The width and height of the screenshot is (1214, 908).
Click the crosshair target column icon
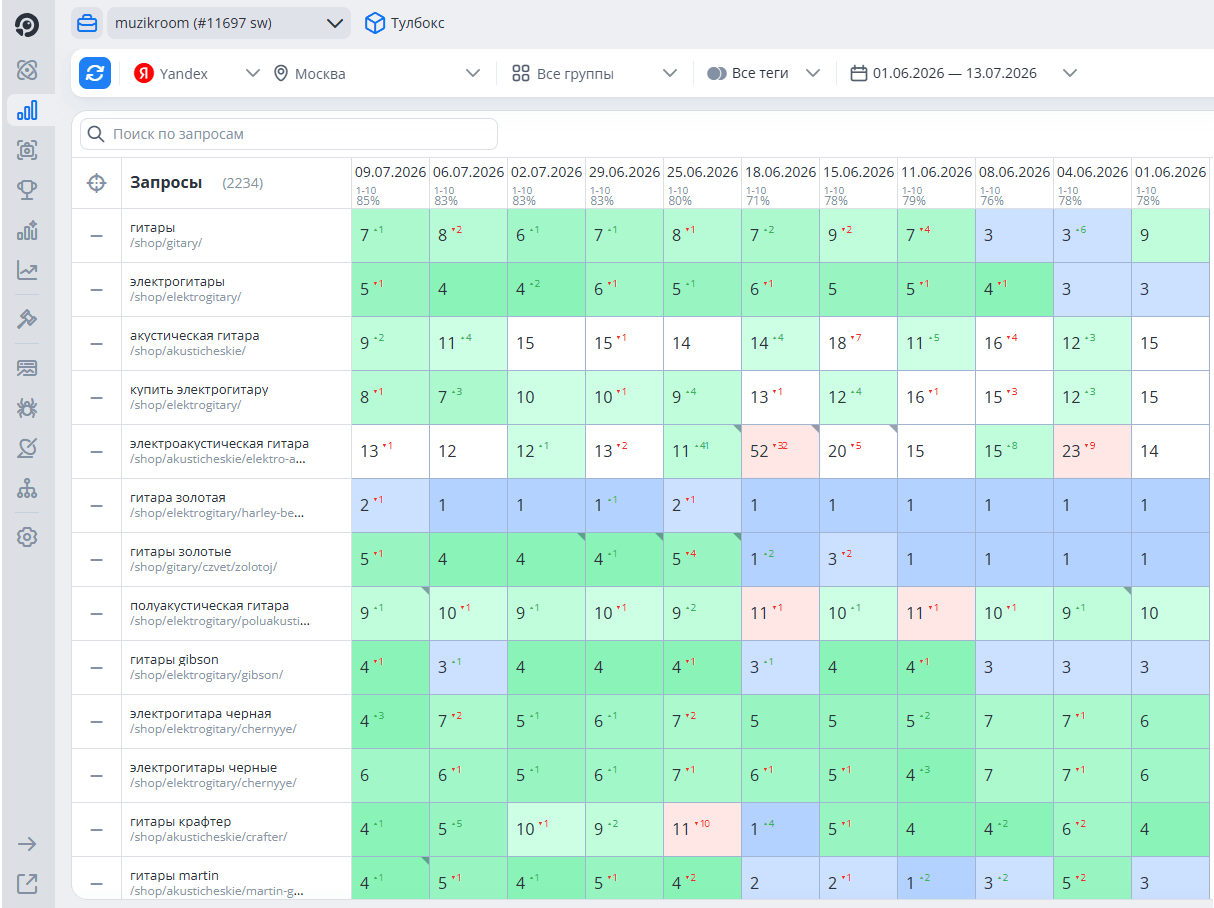pos(96,183)
